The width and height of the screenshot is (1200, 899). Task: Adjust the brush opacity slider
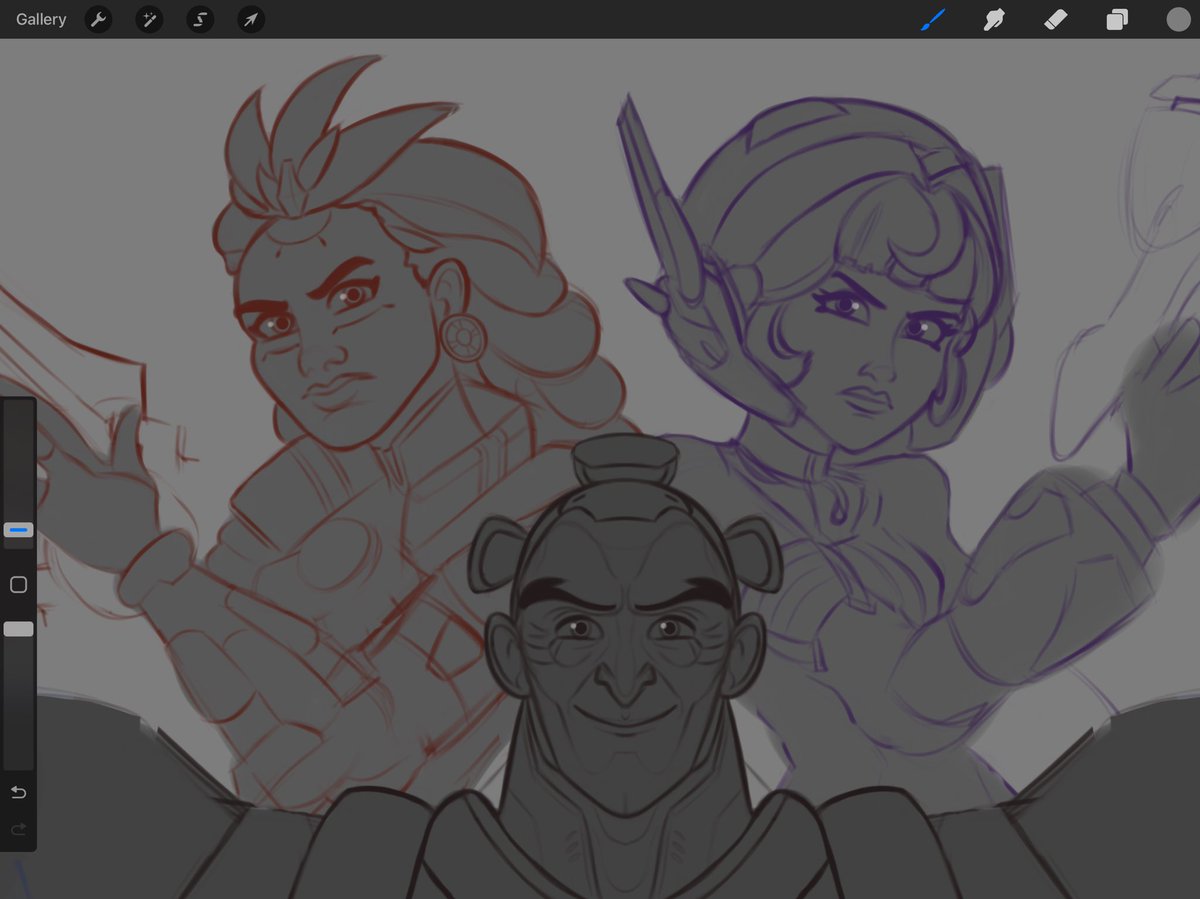coord(18,629)
